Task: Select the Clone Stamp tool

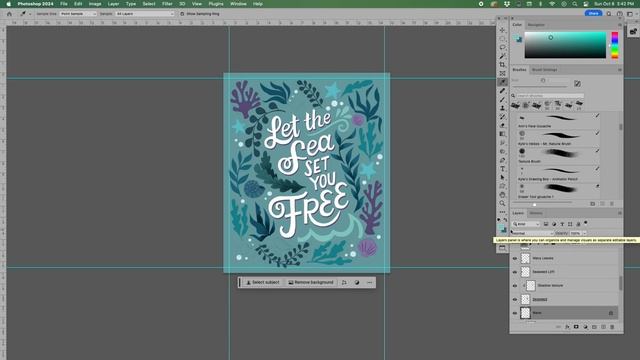Action: click(502, 108)
